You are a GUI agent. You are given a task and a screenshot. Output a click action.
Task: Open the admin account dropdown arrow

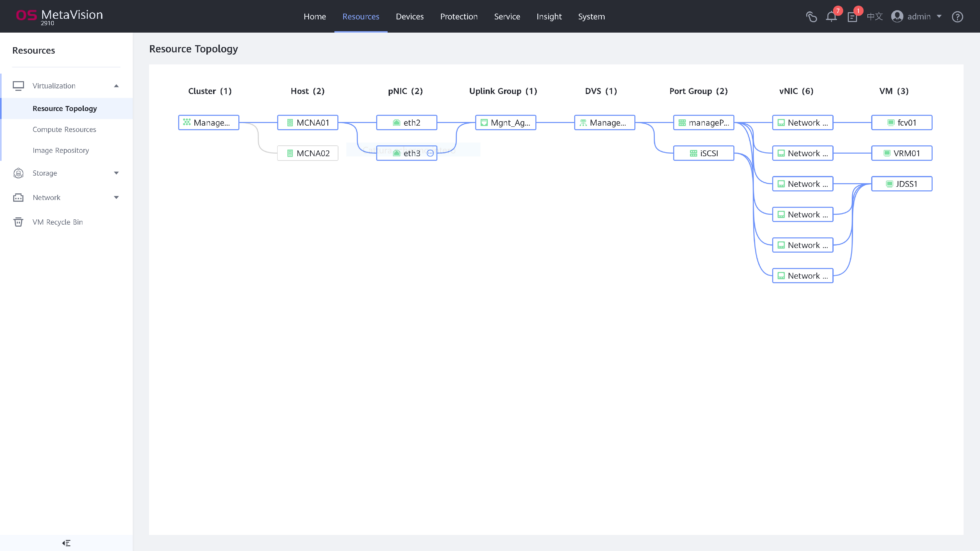point(939,17)
